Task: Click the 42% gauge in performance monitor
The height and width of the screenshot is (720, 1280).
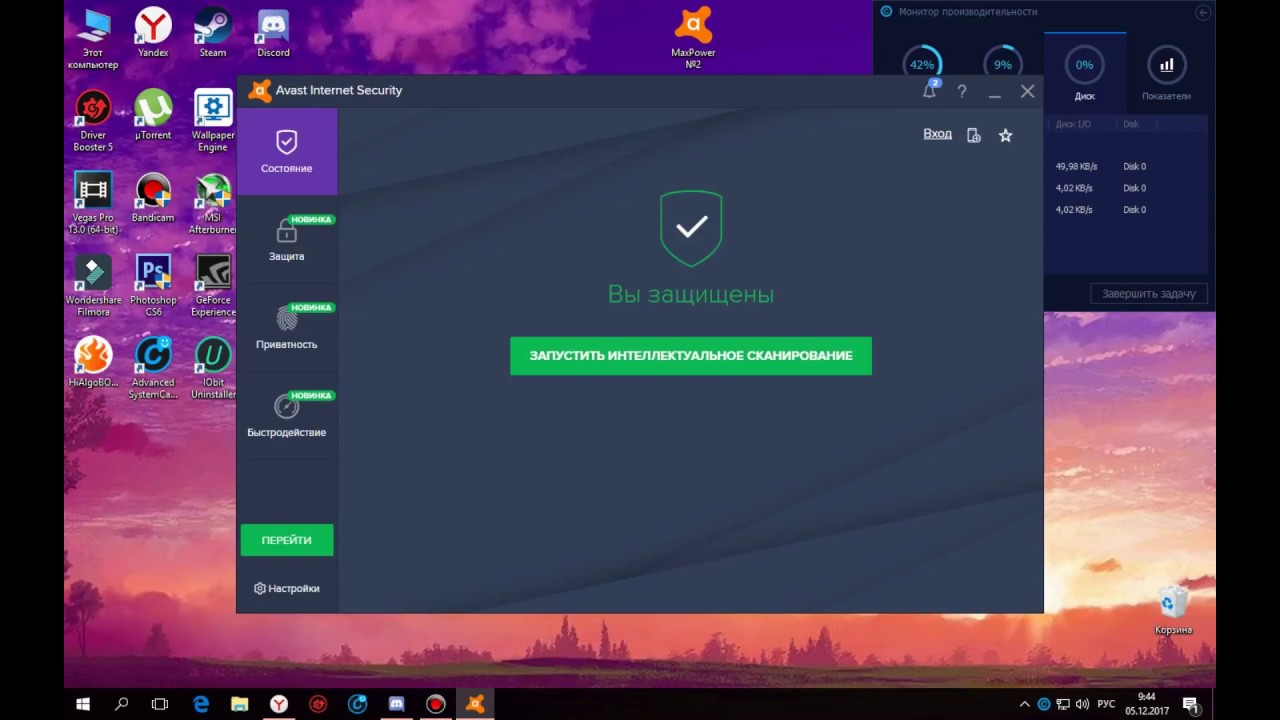Action: [921, 64]
